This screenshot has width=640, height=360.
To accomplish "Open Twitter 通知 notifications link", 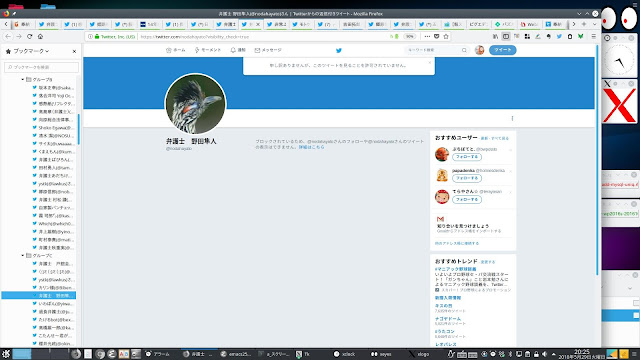I will [238, 50].
